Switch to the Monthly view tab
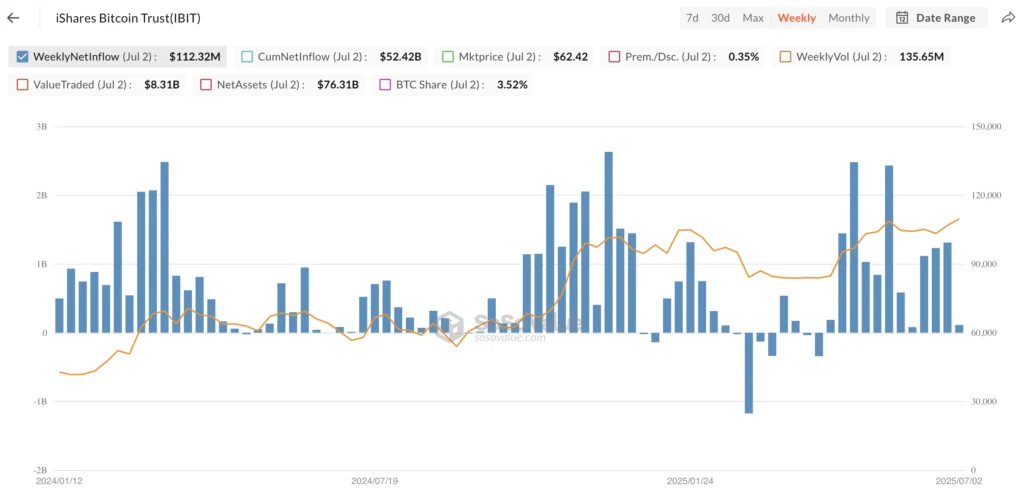This screenshot has height=488, width=1024. pos(849,18)
